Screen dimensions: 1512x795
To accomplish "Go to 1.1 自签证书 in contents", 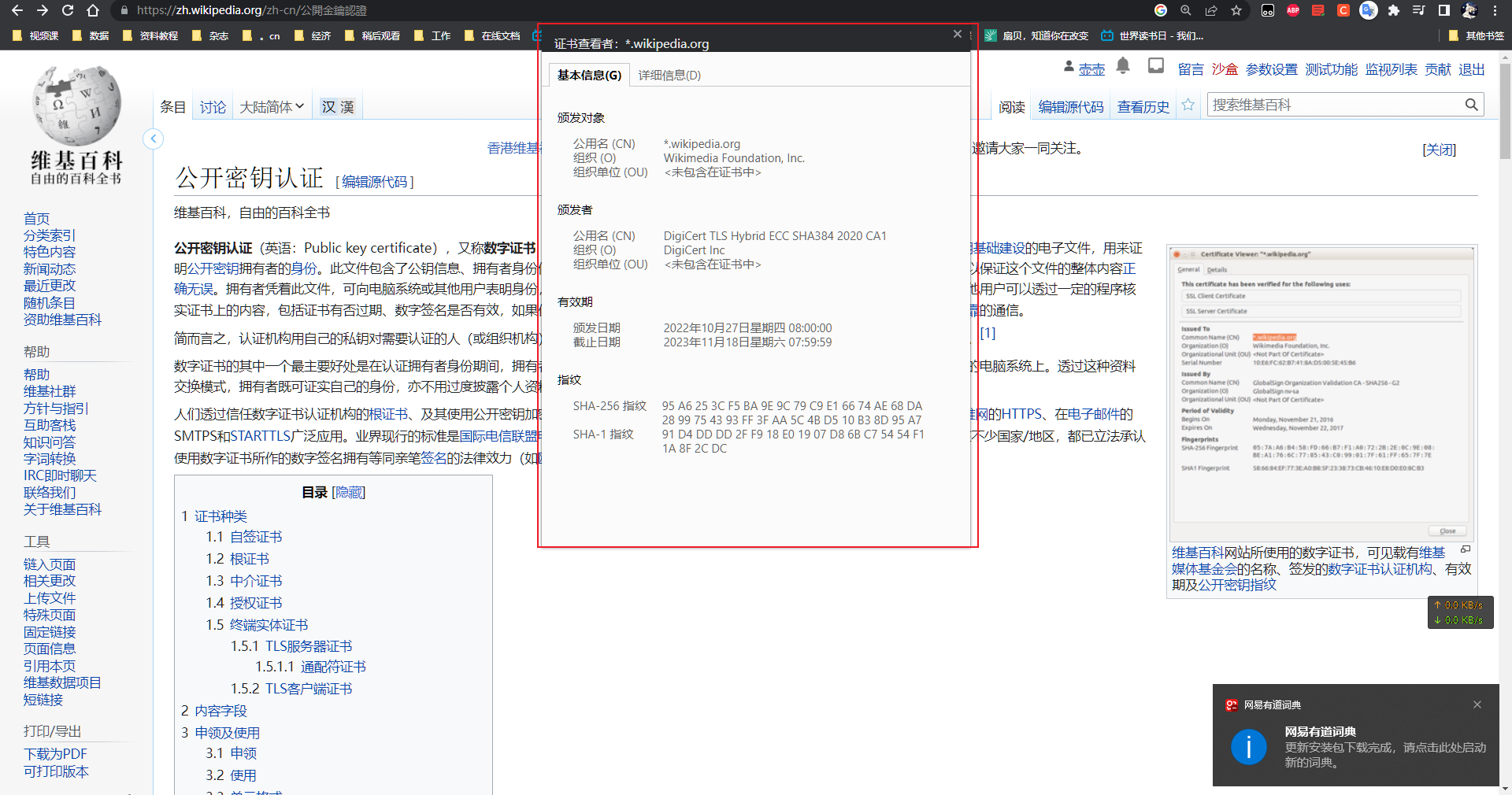I will pos(243,537).
